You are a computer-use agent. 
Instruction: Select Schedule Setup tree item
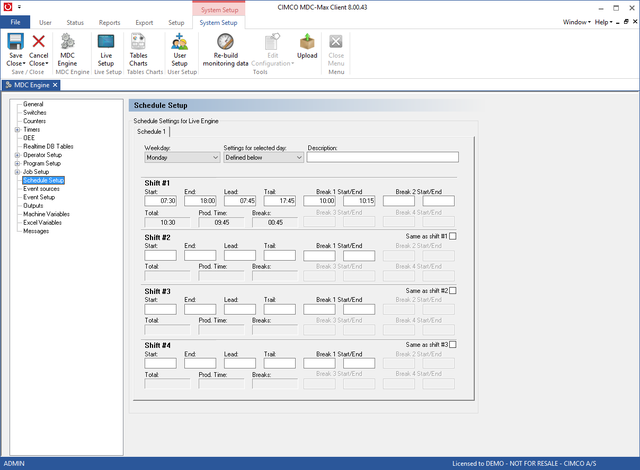point(43,180)
